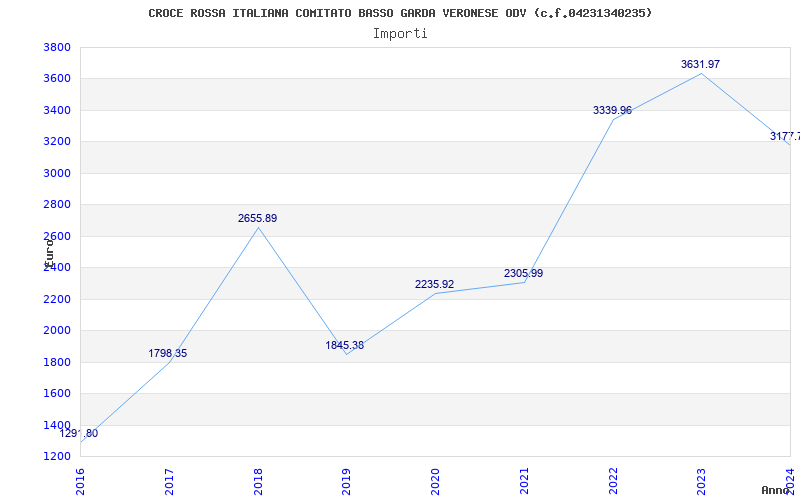800x500 pixels.
Task: Click y-axis value 3000
Action: click(57, 173)
